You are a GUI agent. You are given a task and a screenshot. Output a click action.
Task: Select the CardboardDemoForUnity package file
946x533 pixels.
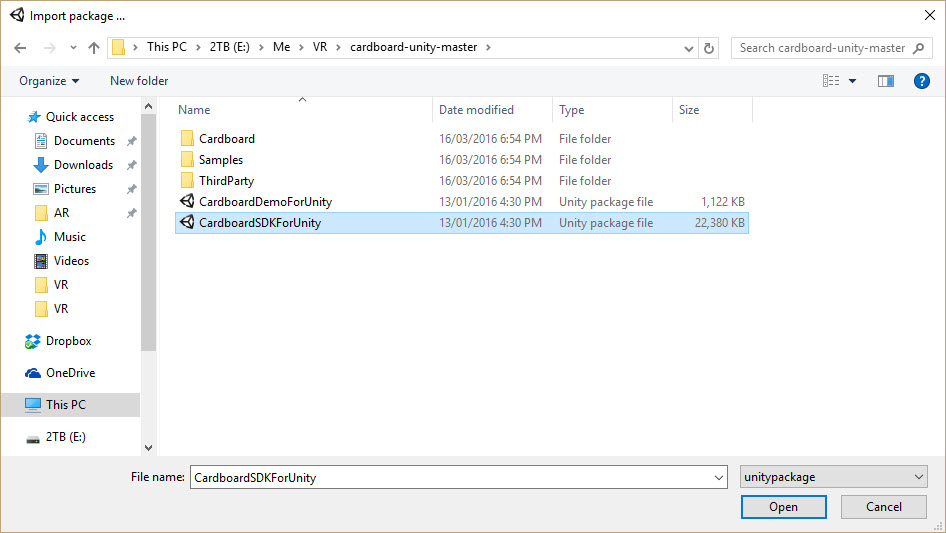(265, 202)
